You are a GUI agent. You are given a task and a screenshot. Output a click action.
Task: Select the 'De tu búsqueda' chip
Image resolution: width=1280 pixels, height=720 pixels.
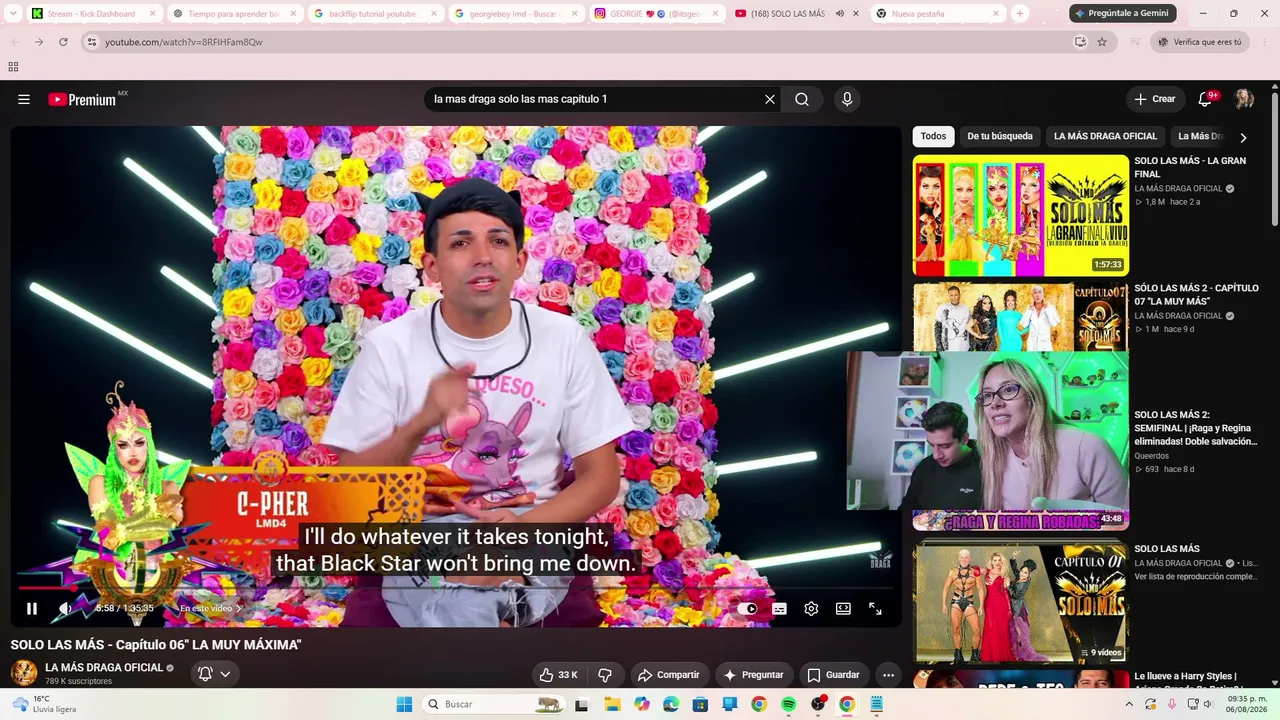tap(1000, 136)
